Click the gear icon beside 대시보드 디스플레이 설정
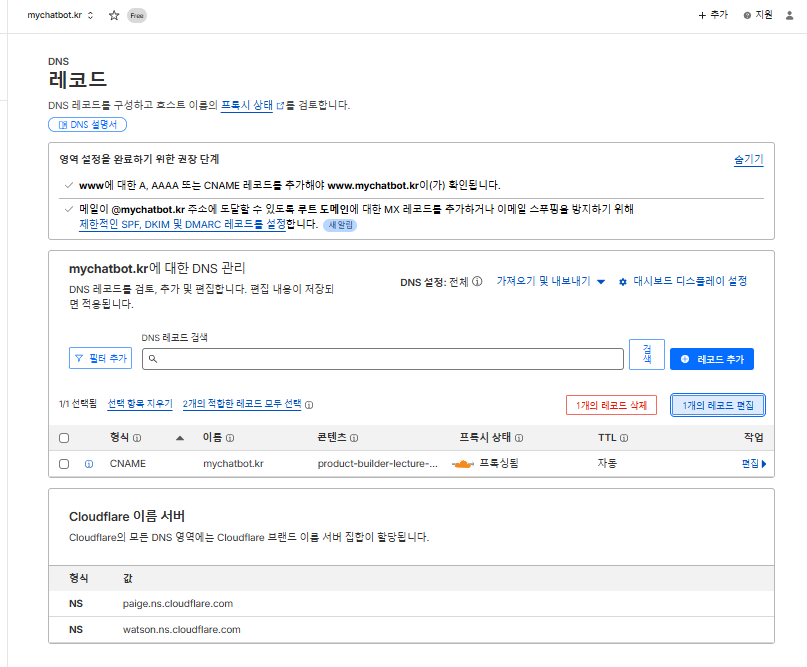Viewport: 807px width, 667px height. pos(623,282)
